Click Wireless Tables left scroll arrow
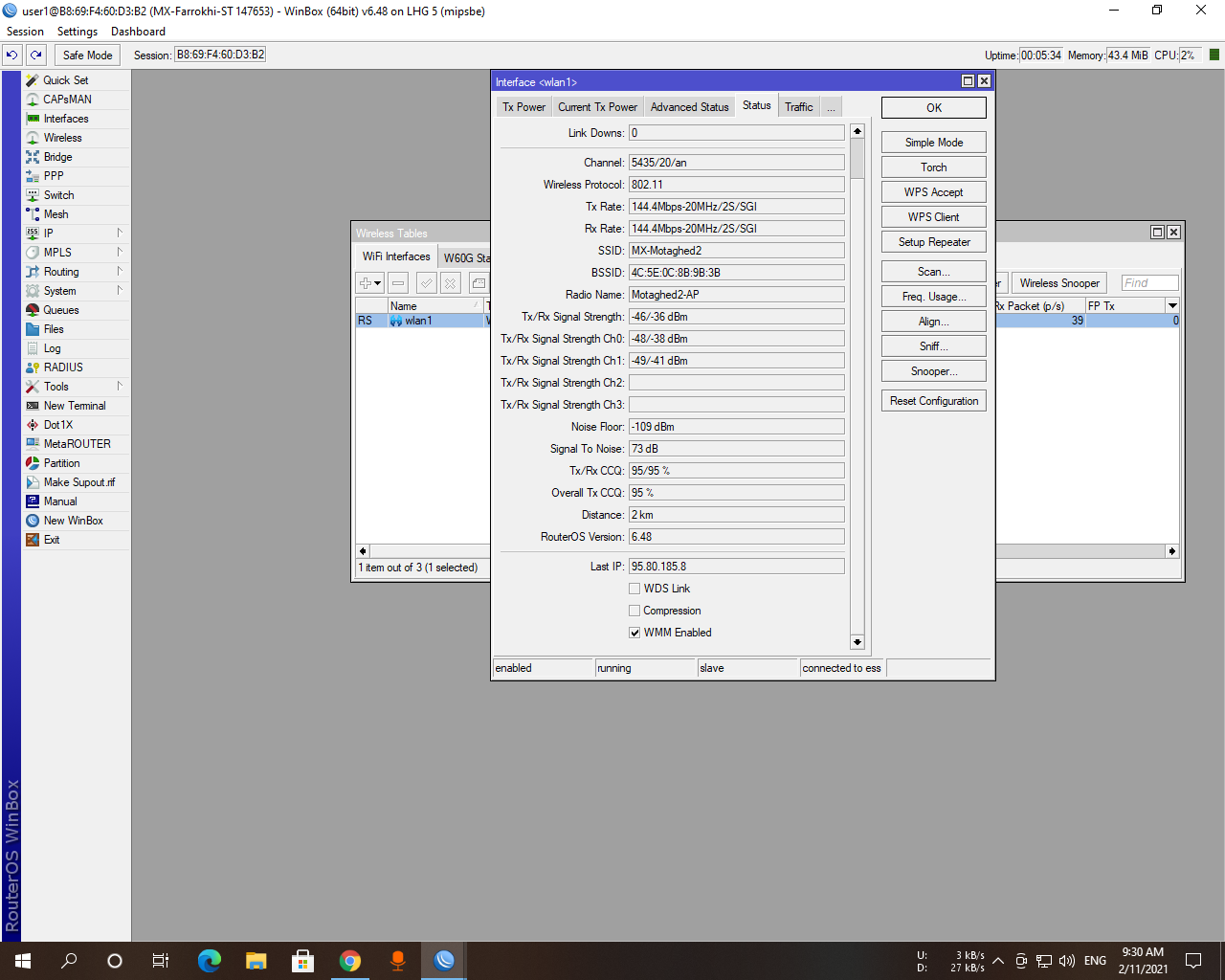This screenshot has width=1225, height=980. (363, 551)
